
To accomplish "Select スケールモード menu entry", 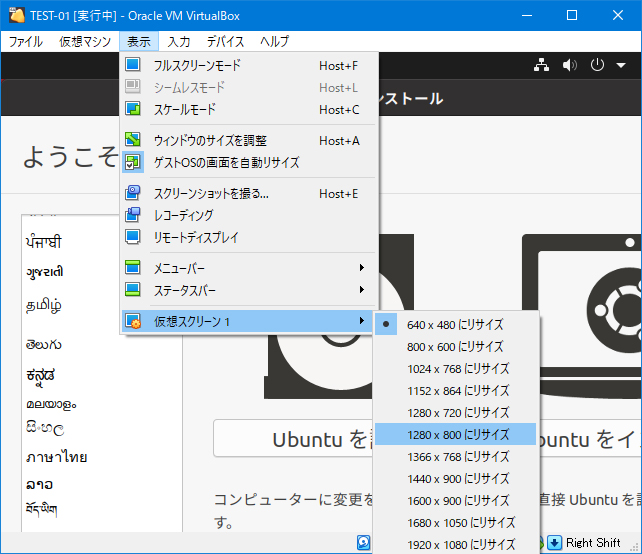I will tap(249, 109).
